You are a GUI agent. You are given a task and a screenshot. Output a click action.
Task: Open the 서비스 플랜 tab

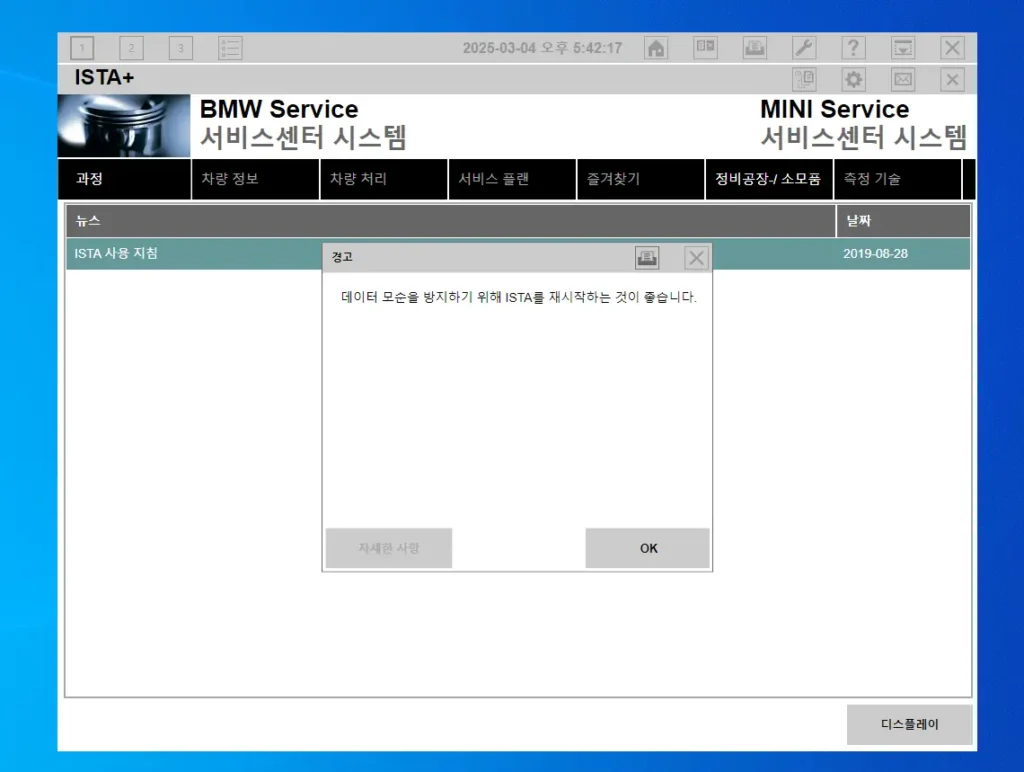click(x=513, y=179)
